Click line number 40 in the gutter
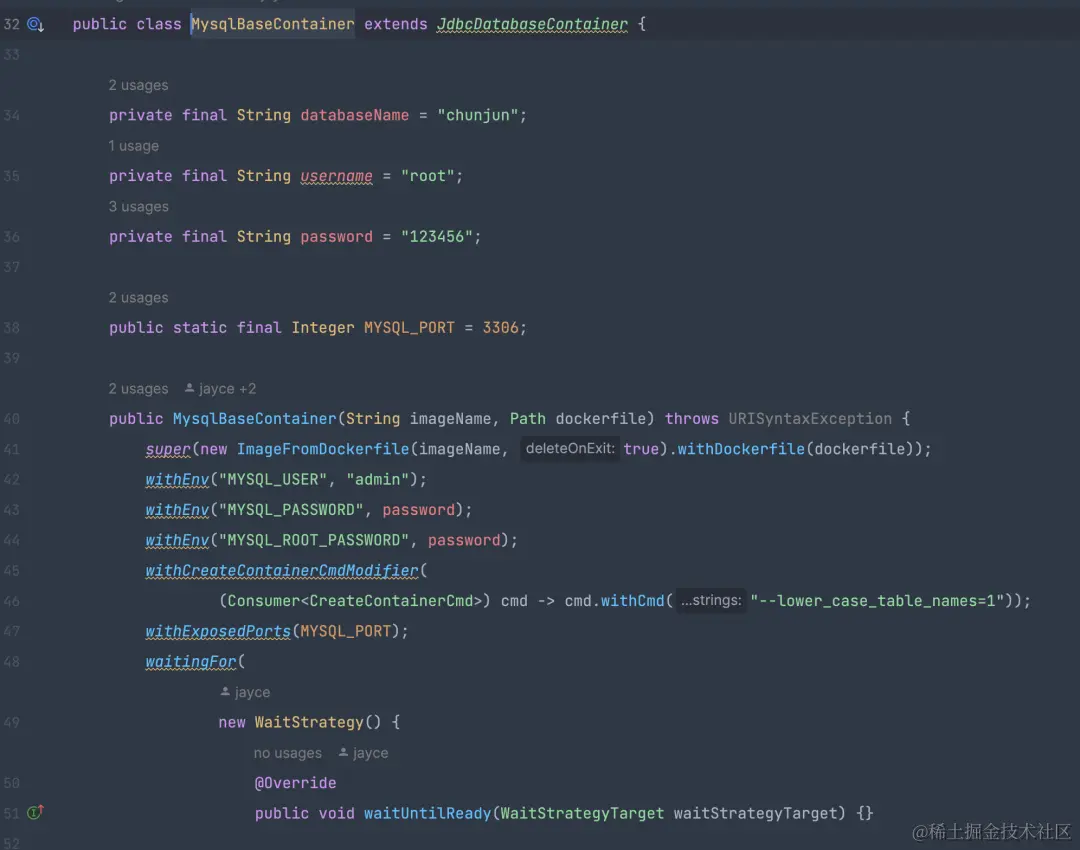 [12, 419]
